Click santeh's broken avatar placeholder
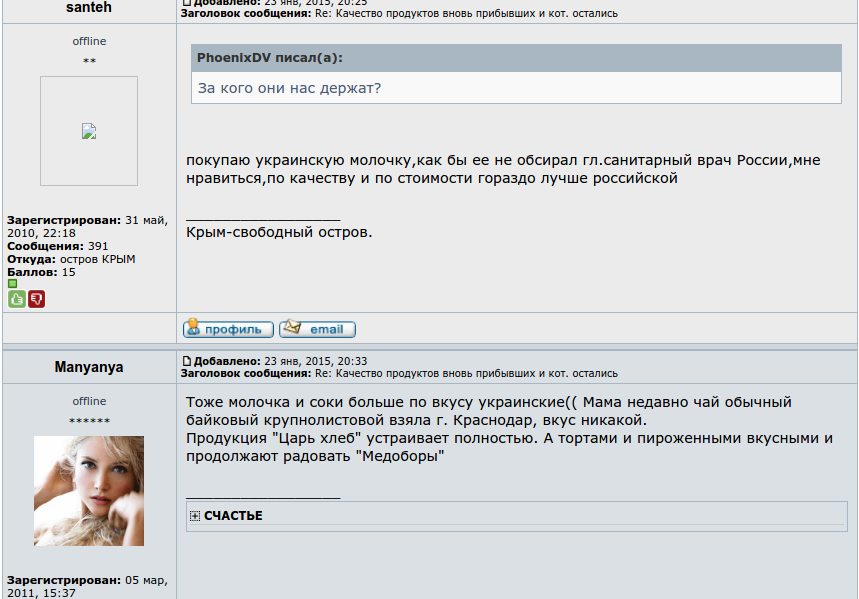Screen dimensions: 859x599 [89, 130]
